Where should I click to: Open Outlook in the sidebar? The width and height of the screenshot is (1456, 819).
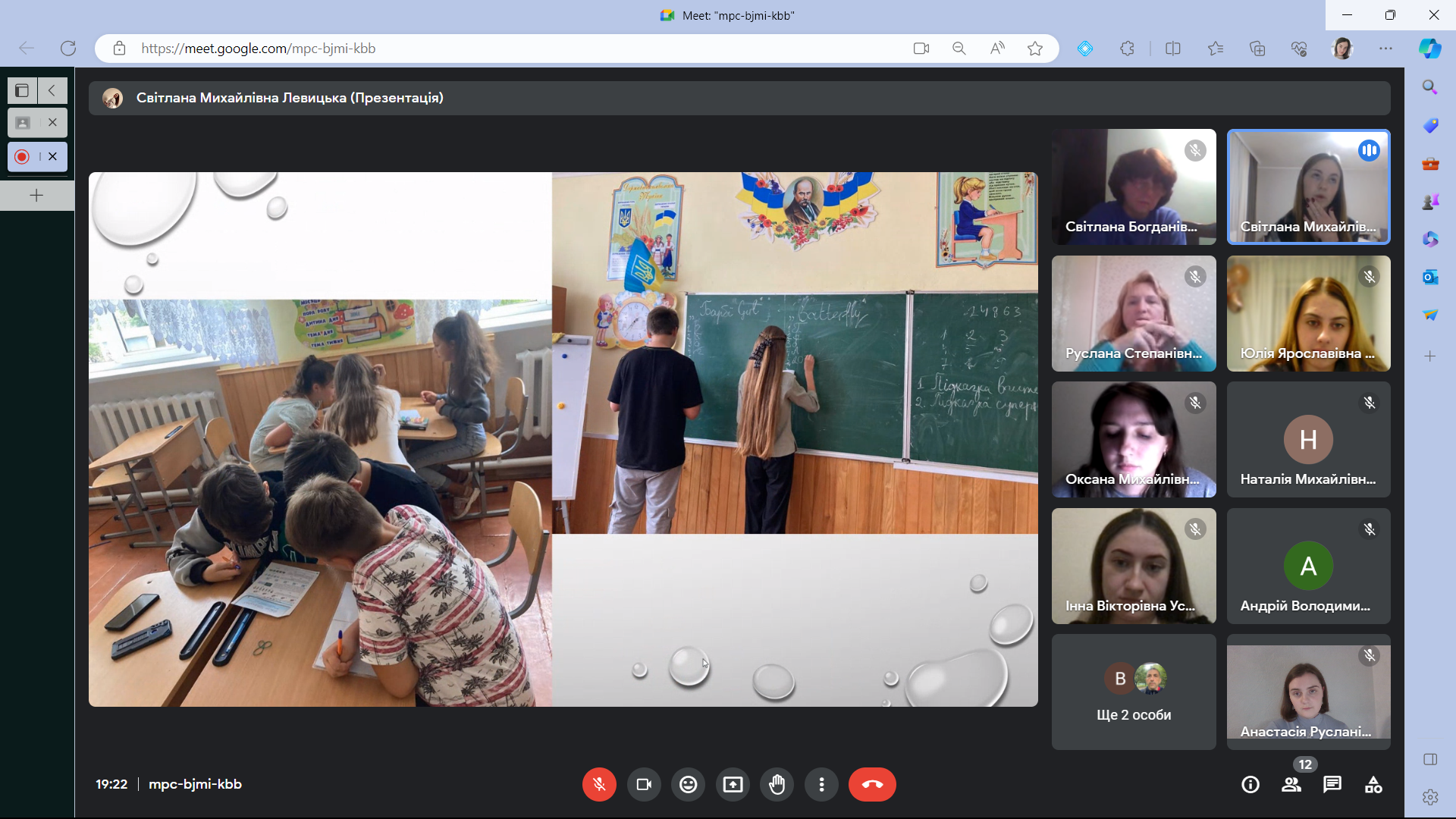coord(1430,278)
